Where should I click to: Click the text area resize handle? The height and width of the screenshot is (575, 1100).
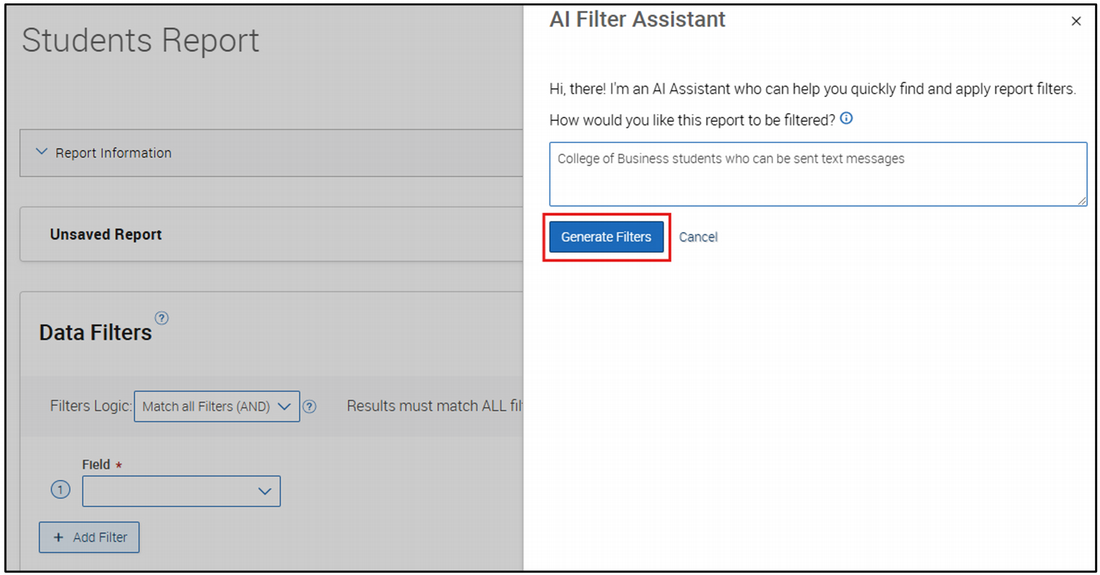(x=1081, y=201)
